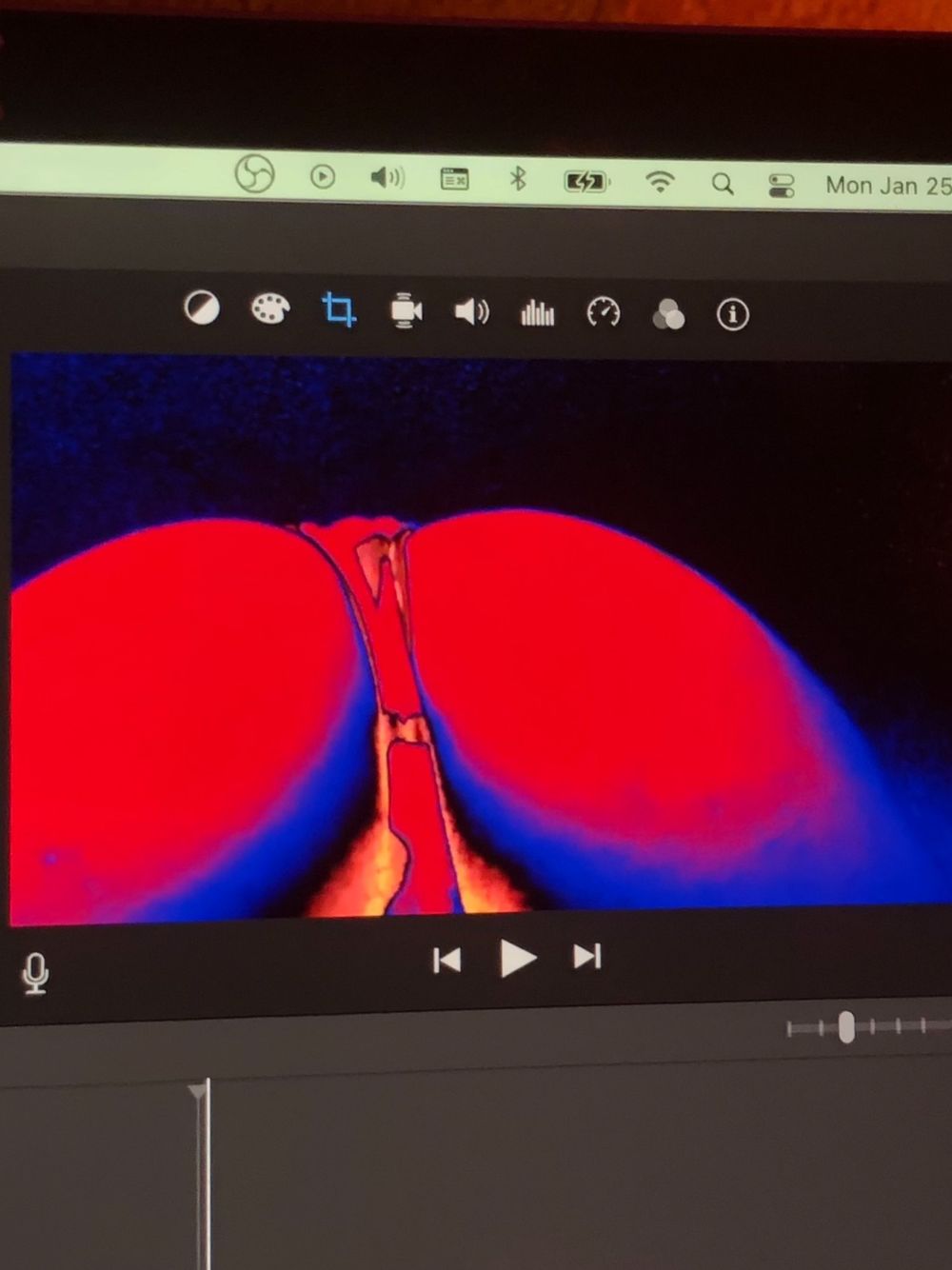
Task: Click the play circle menu bar icon
Action: point(323,176)
